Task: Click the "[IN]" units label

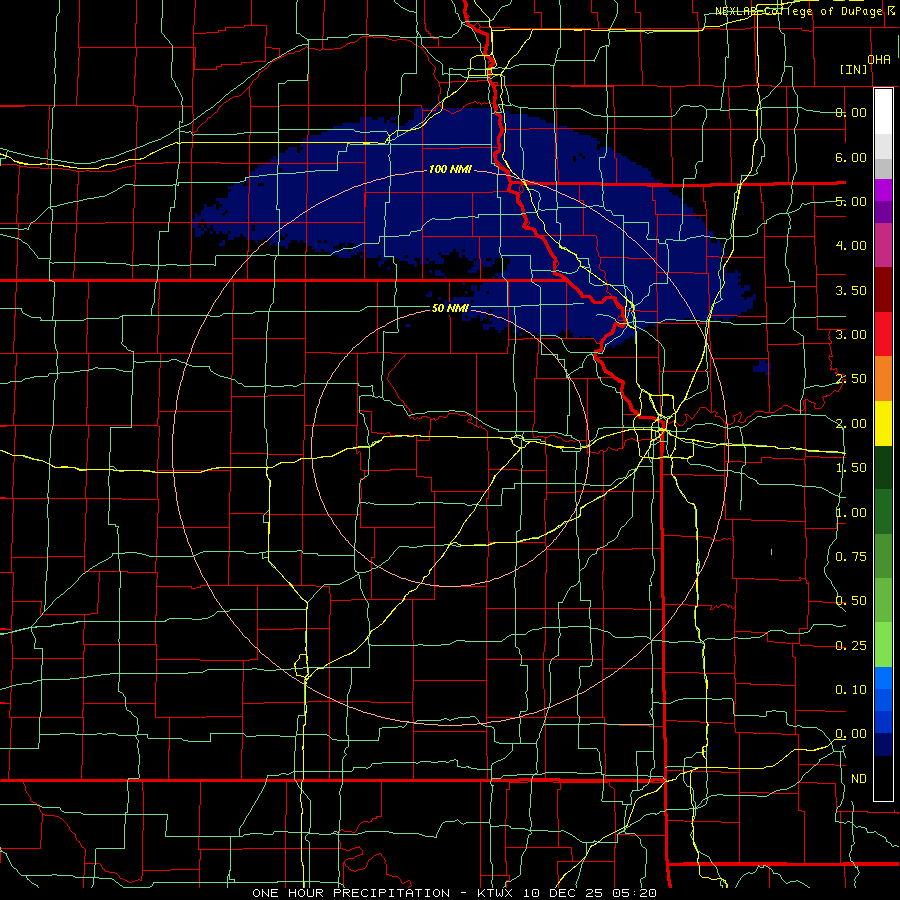Action: pos(854,69)
